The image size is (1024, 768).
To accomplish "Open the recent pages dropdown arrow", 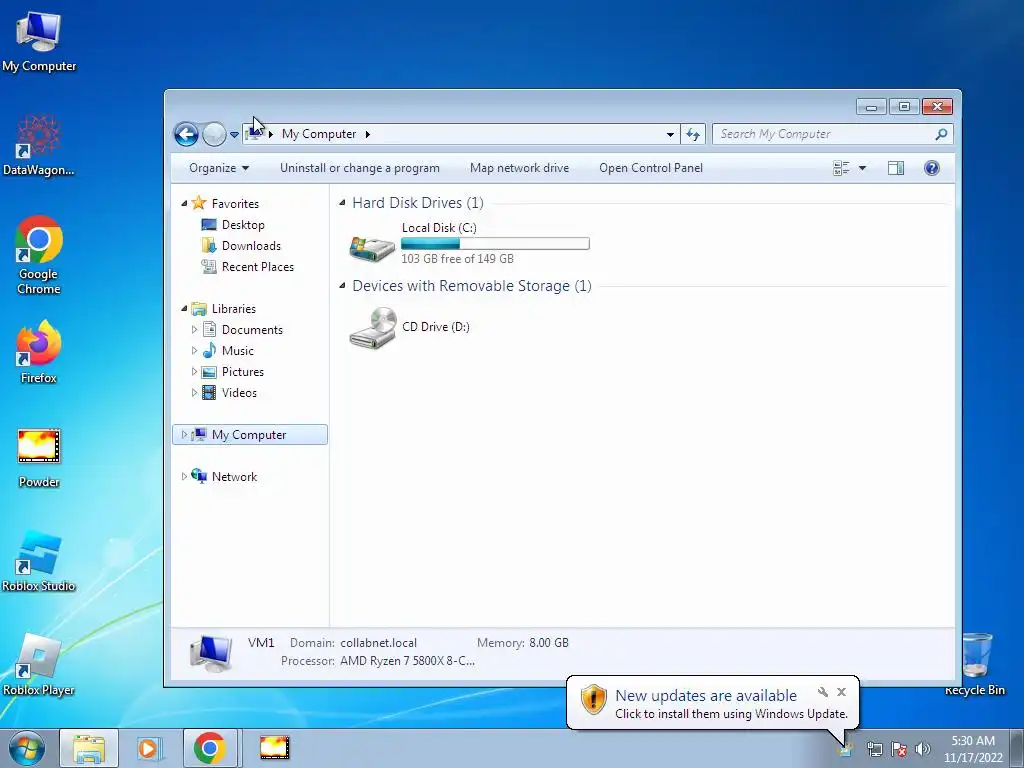I will [234, 135].
